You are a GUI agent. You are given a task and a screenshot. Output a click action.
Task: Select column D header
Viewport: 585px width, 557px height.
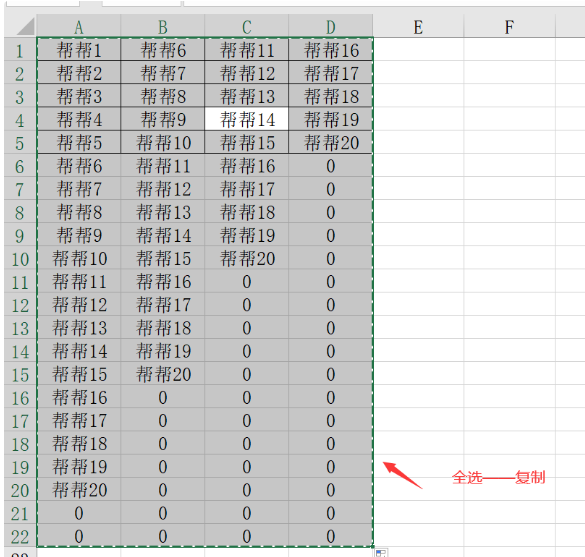click(331, 26)
